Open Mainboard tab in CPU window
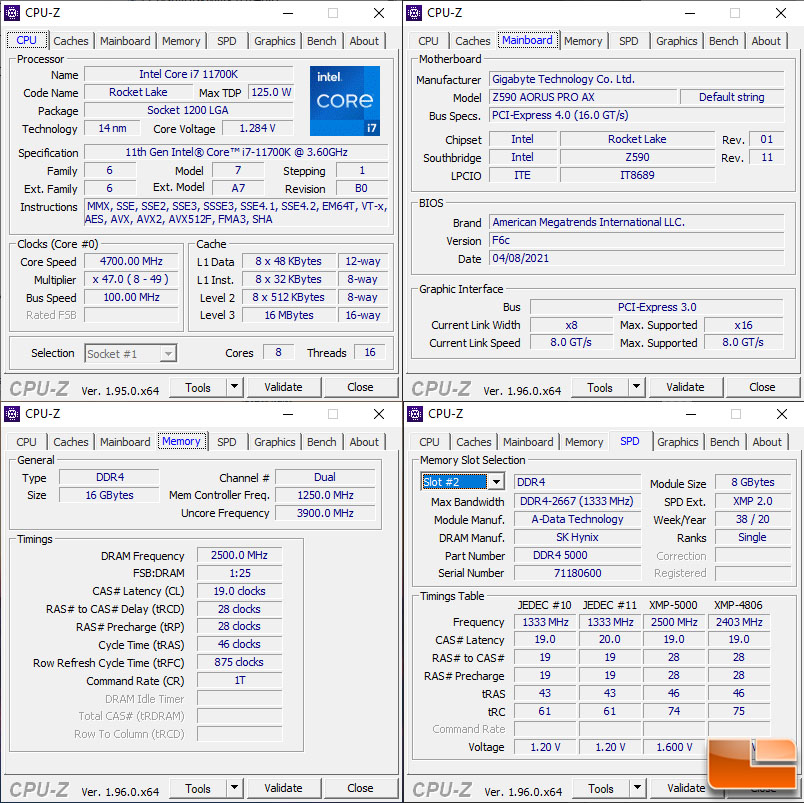This screenshot has height=803, width=804. click(125, 41)
